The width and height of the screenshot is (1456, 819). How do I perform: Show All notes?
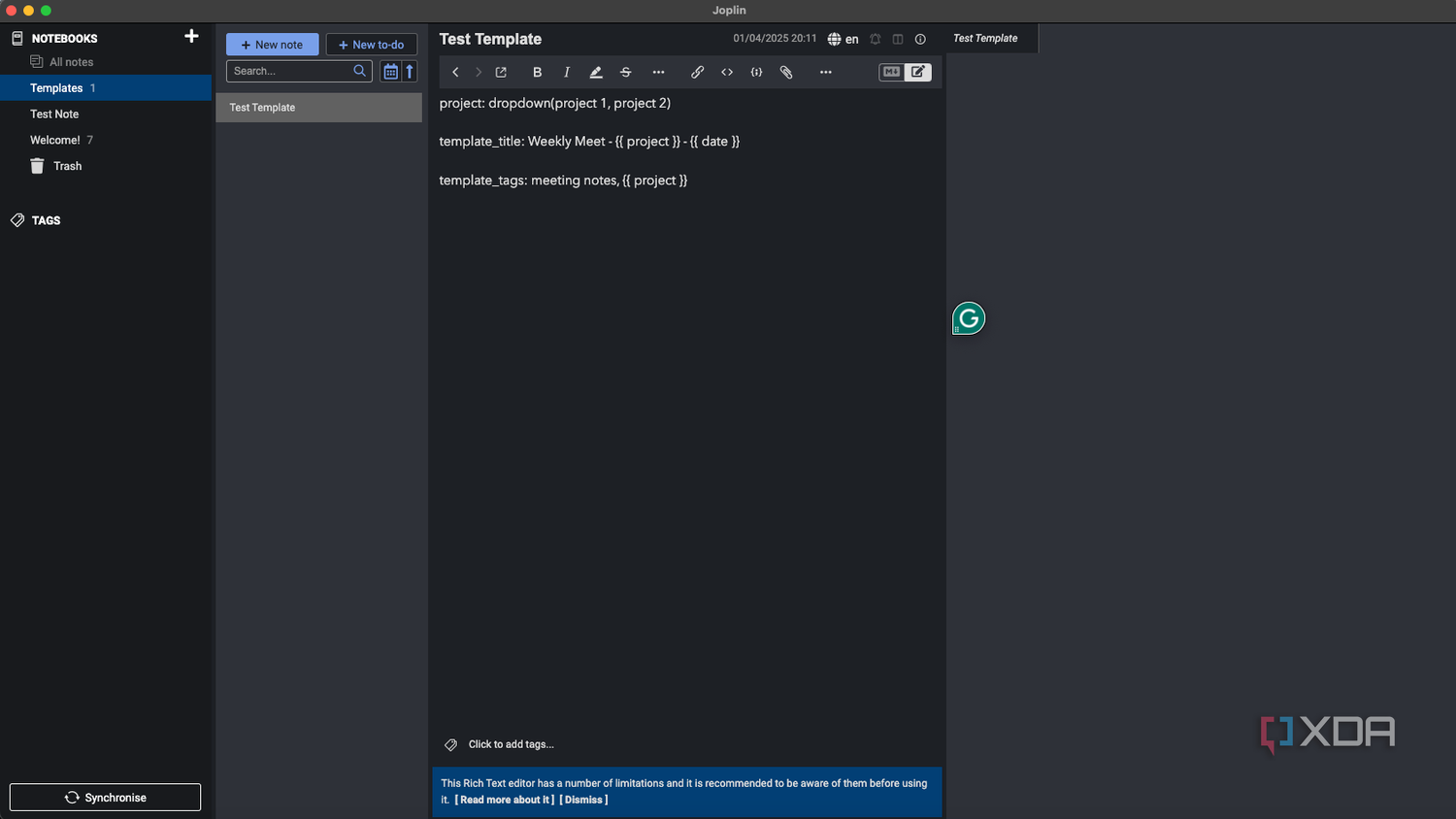106,62
